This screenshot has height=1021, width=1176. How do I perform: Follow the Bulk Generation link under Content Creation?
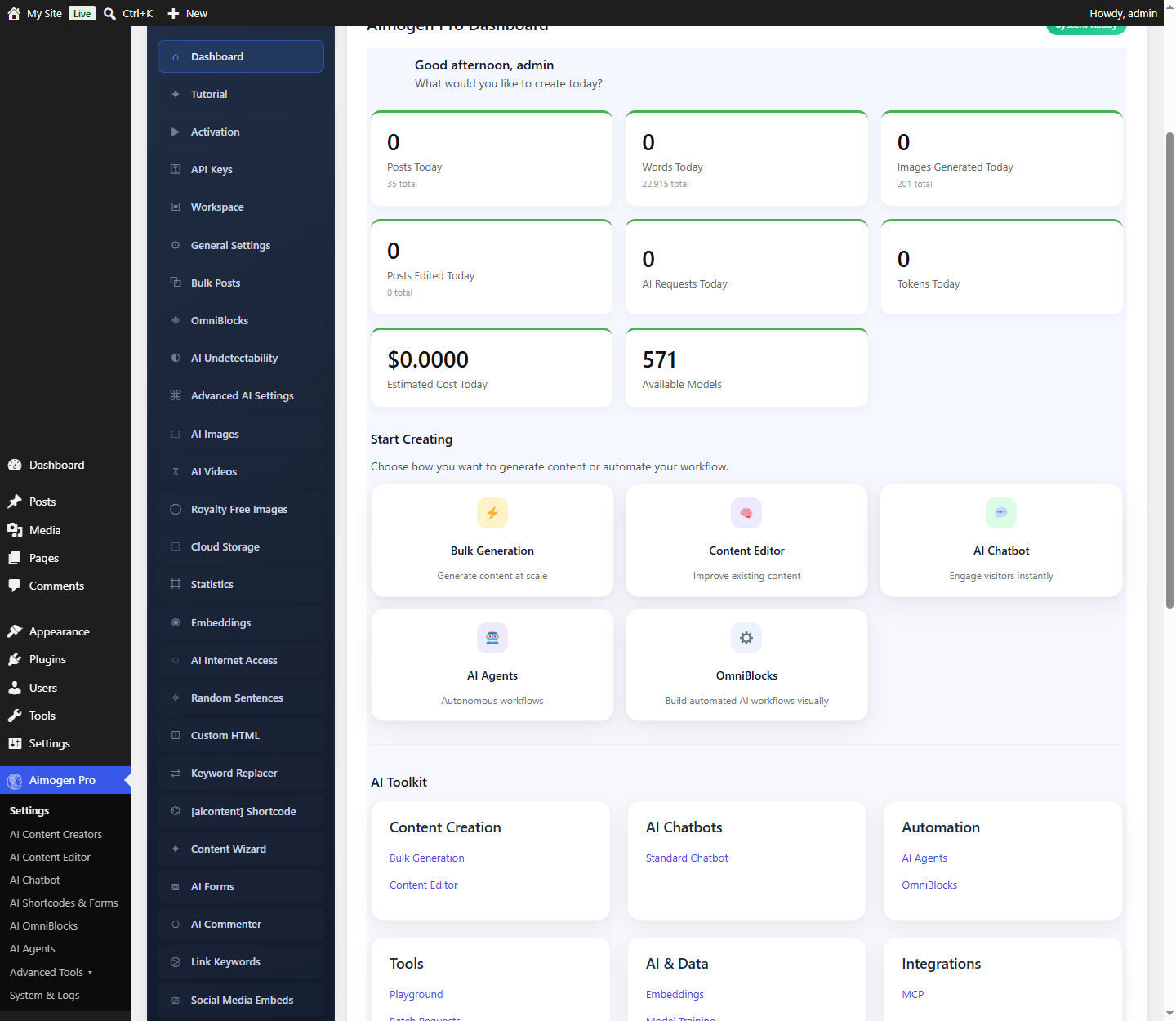click(426, 858)
